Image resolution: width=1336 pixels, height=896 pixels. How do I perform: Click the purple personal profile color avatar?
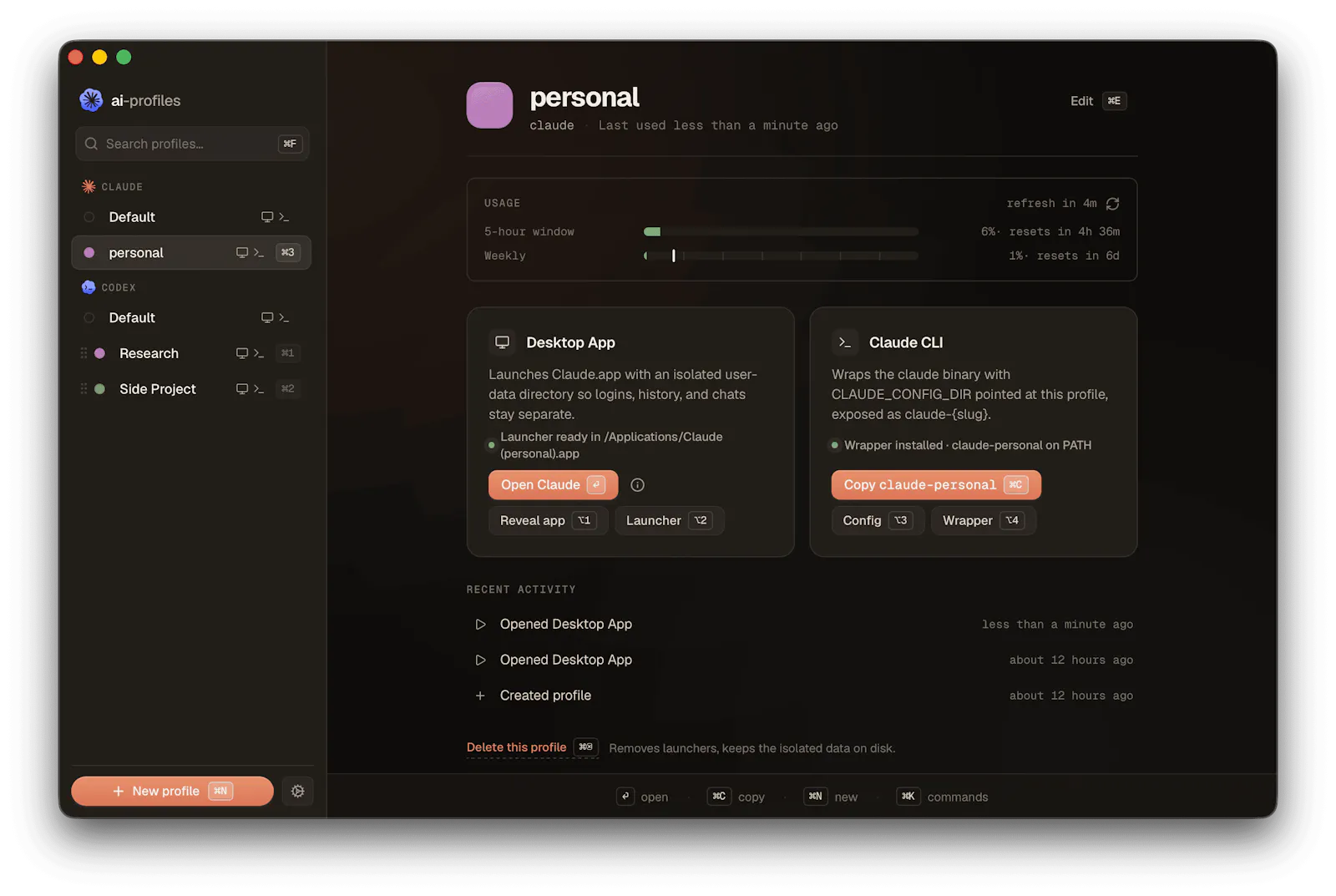(489, 105)
